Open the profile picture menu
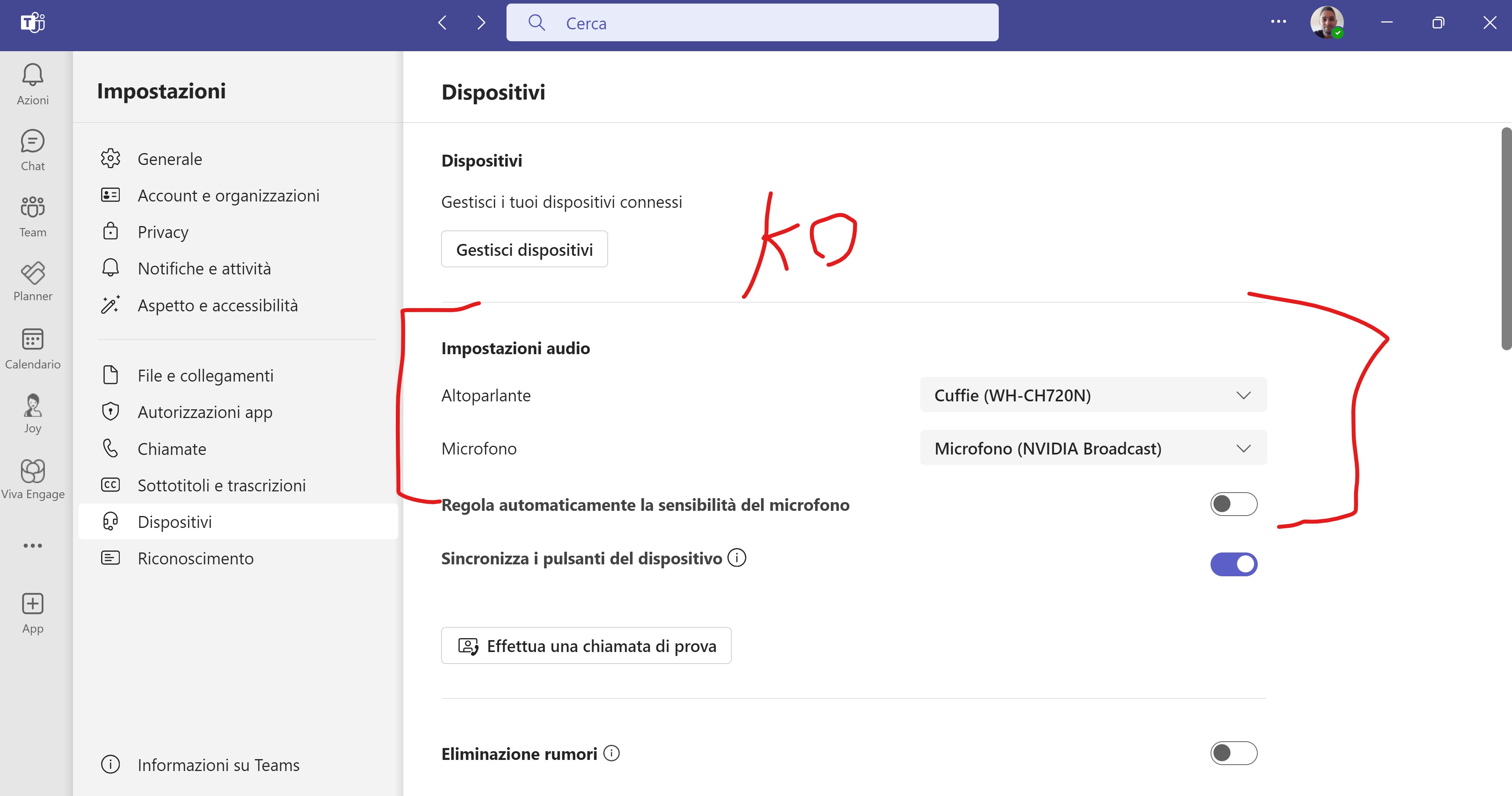The height and width of the screenshot is (796, 1512). coord(1327,22)
